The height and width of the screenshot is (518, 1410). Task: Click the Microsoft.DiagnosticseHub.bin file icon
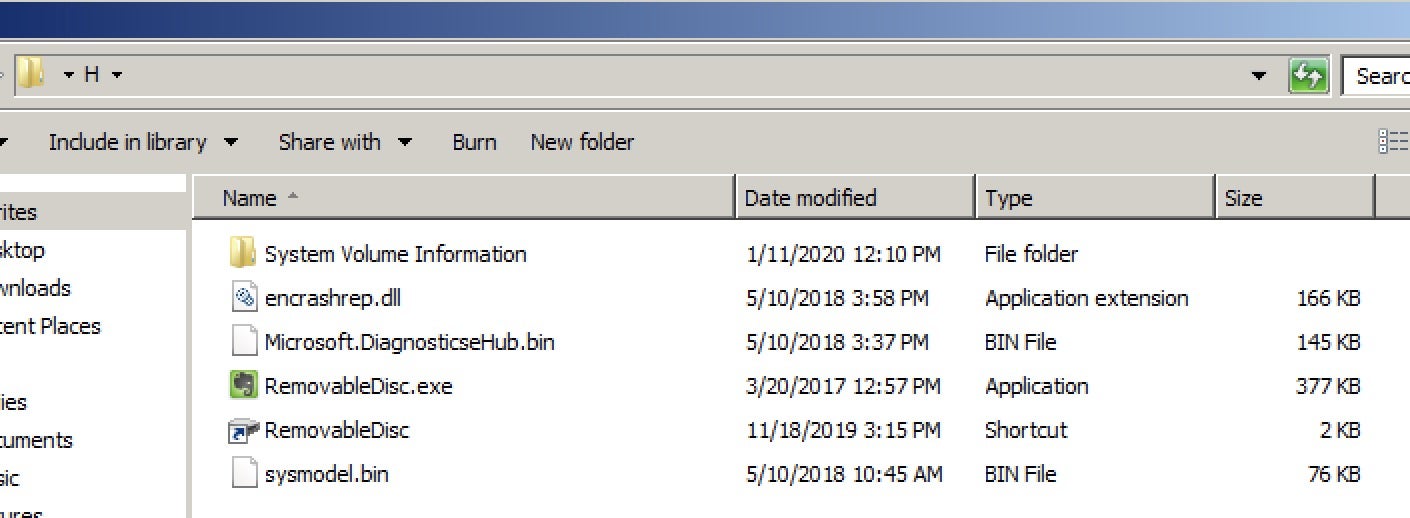tap(244, 342)
